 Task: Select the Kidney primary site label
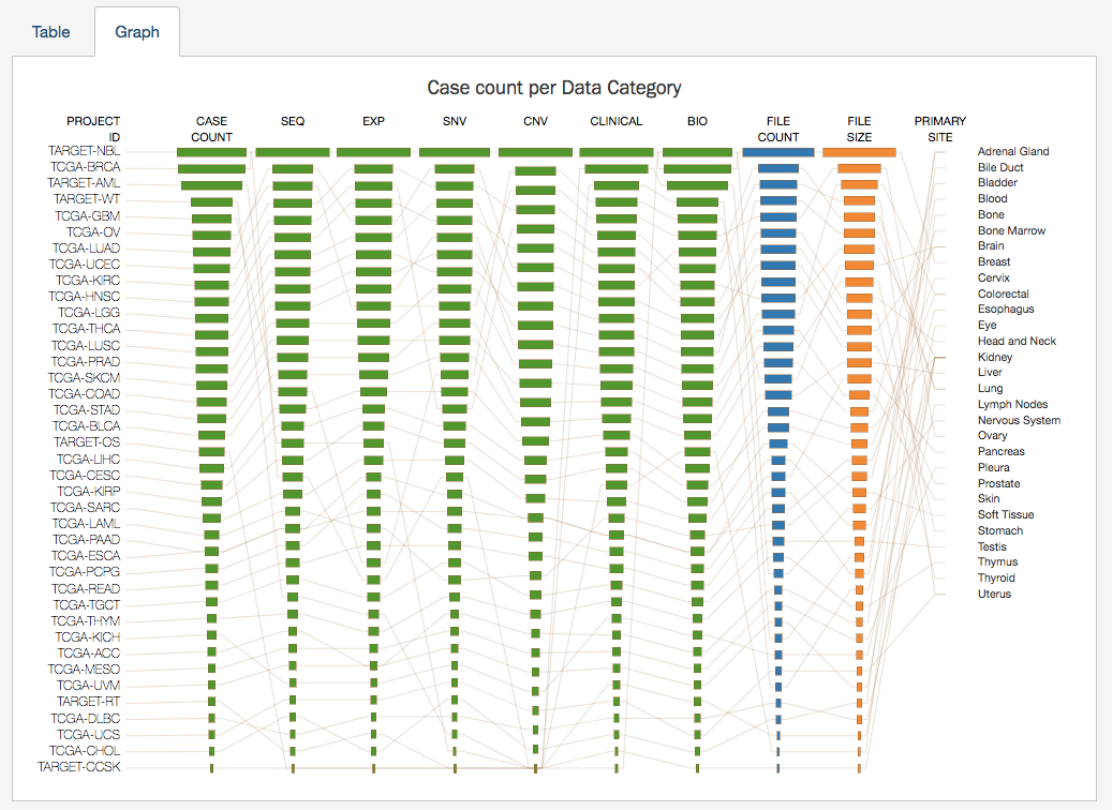[x=995, y=357]
